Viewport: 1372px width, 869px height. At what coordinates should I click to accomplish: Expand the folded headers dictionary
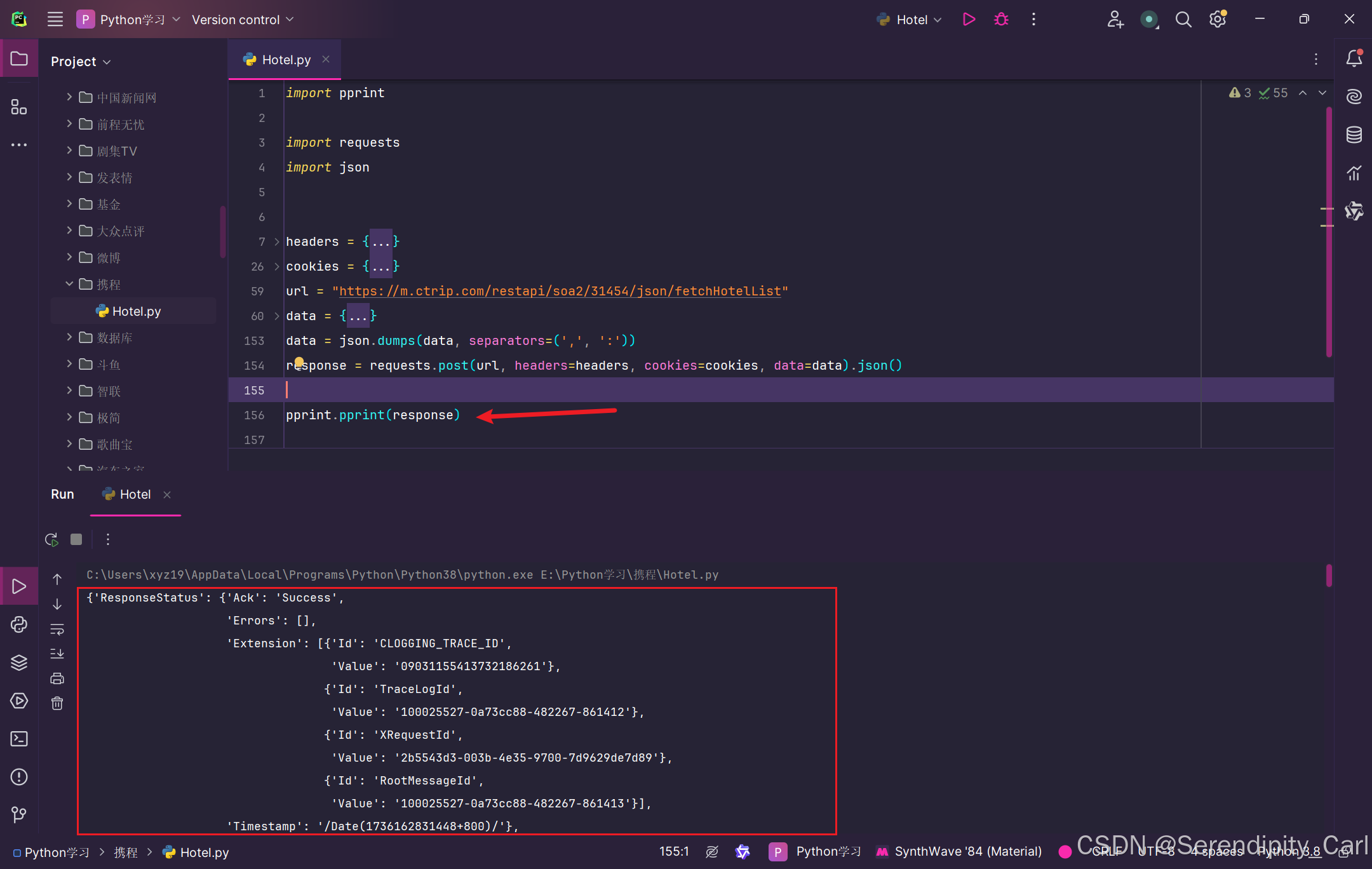click(x=380, y=241)
